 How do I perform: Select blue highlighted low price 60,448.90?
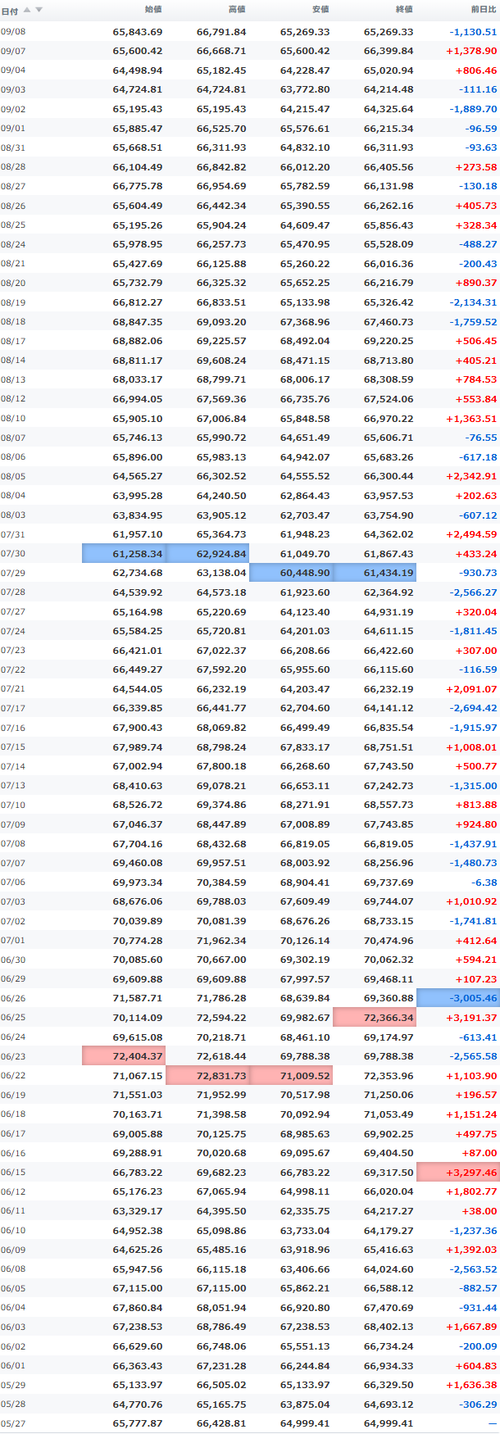(x=290, y=572)
